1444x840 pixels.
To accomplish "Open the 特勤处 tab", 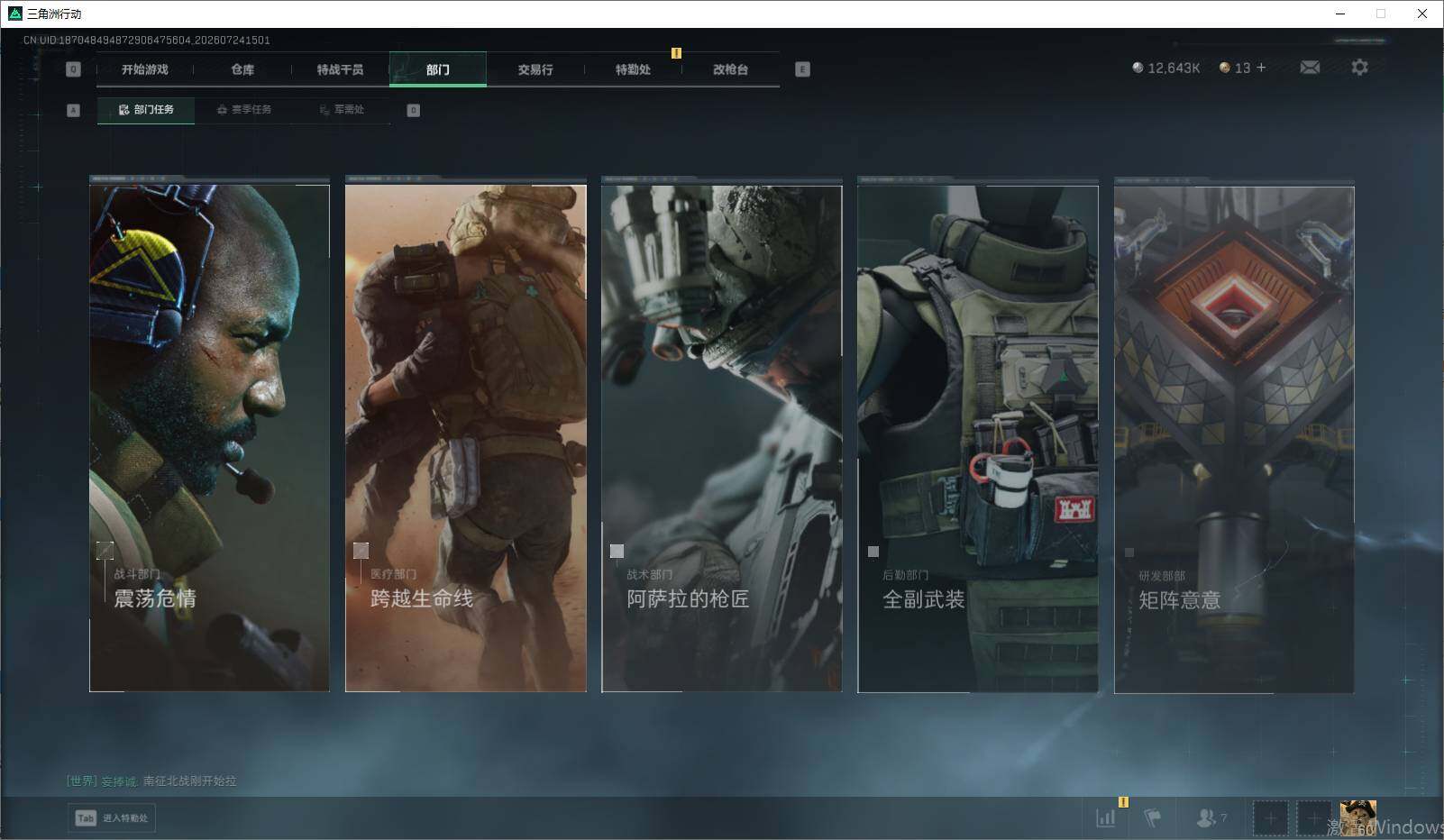I will (633, 69).
